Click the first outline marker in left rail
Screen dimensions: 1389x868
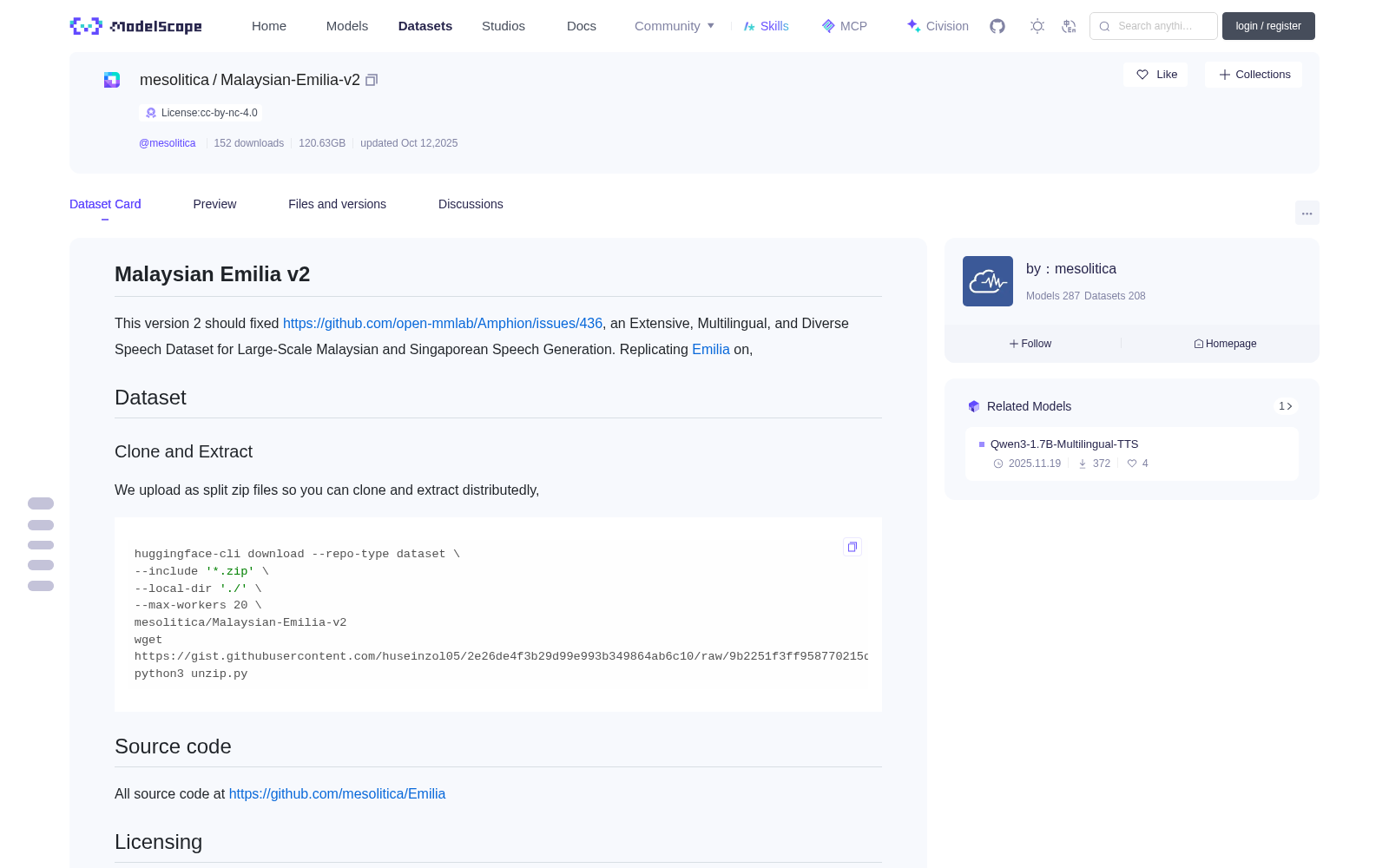point(41,503)
